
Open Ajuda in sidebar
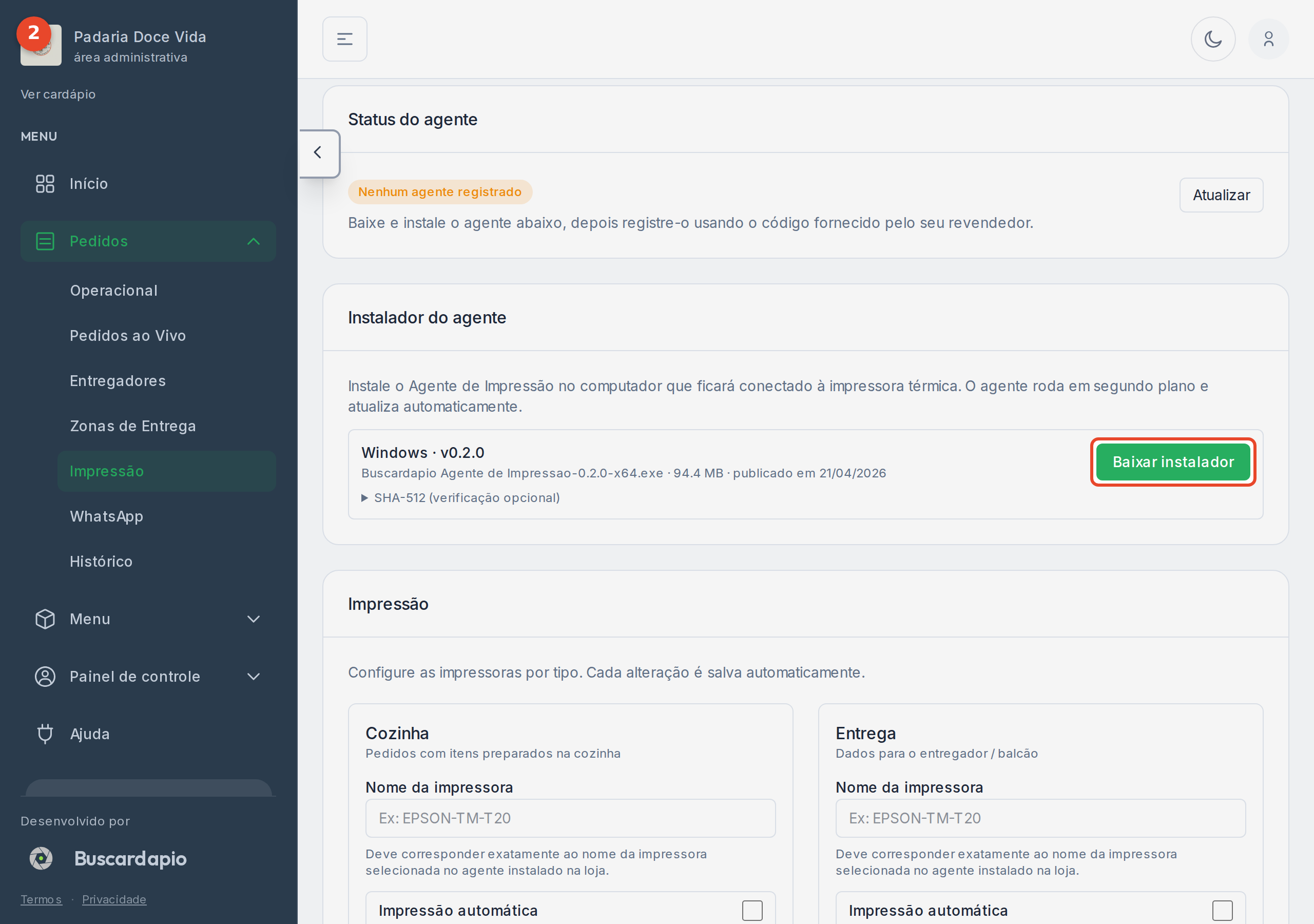148,734
